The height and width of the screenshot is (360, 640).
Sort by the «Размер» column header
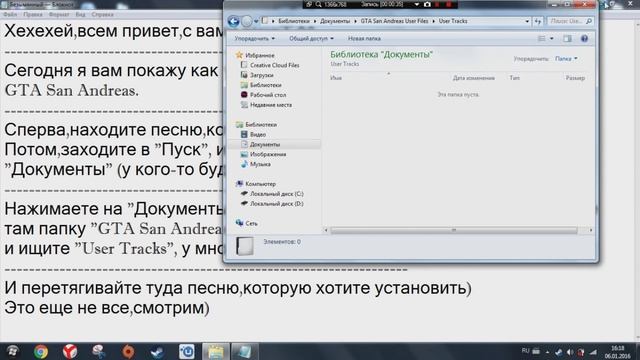click(x=575, y=78)
